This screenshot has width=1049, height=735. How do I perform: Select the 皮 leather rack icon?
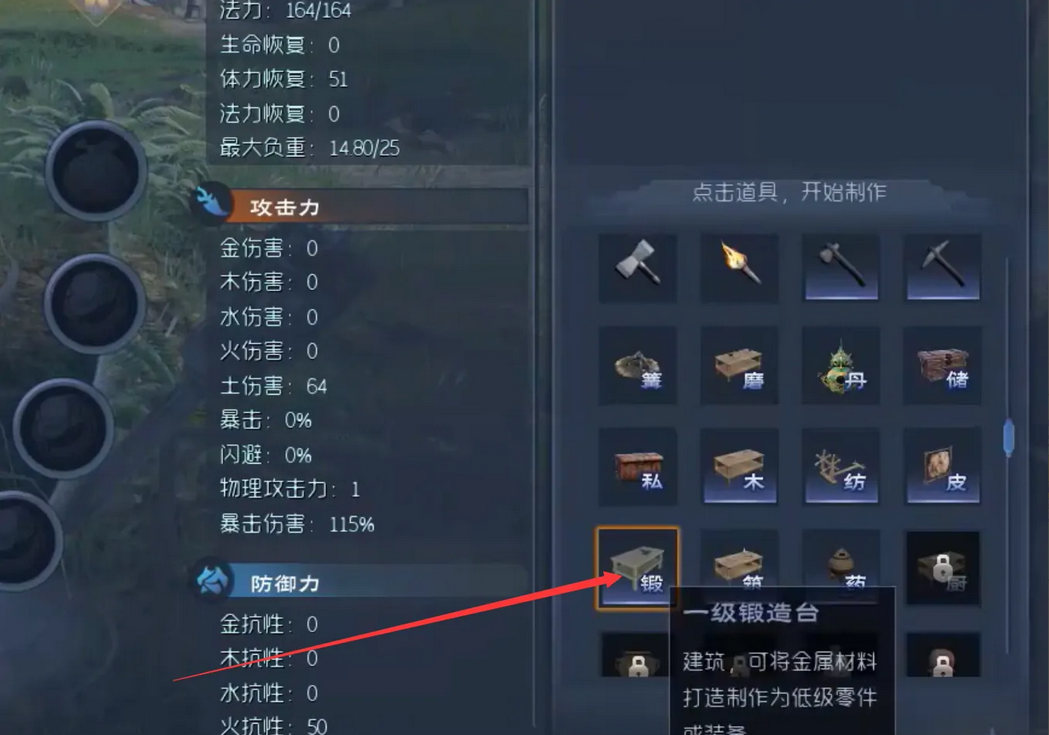(943, 467)
